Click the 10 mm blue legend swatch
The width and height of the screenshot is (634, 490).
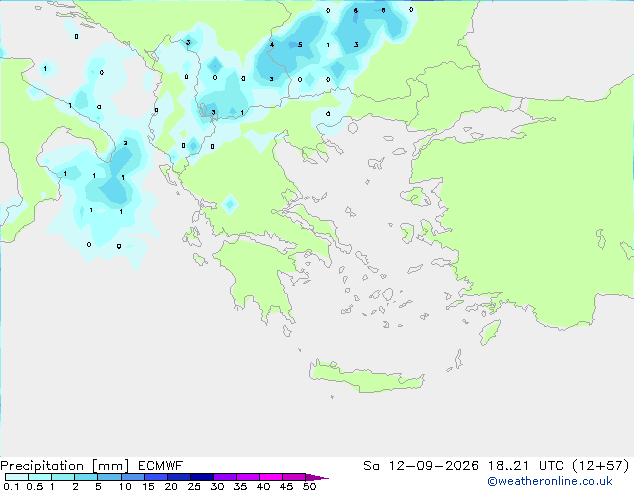132,477
